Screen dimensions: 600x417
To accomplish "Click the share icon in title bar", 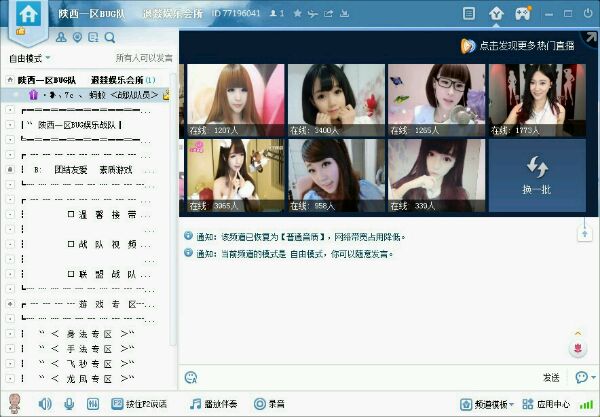I will (x=328, y=14).
